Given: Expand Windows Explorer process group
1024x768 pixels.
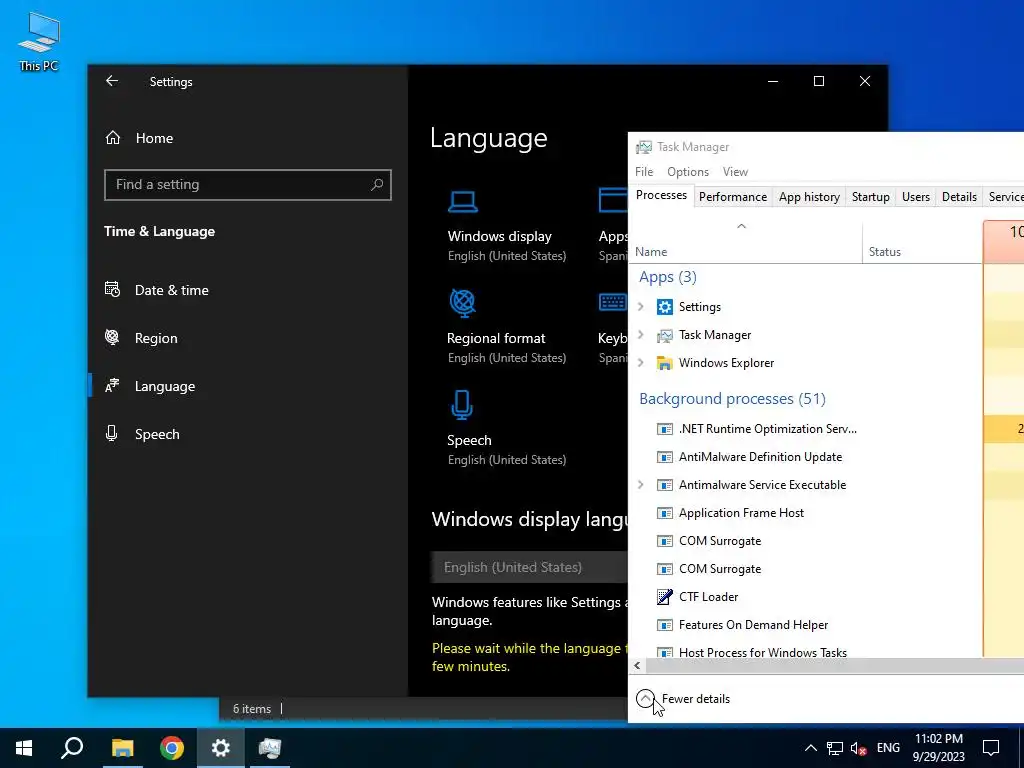Looking at the screenshot, I should [x=641, y=363].
